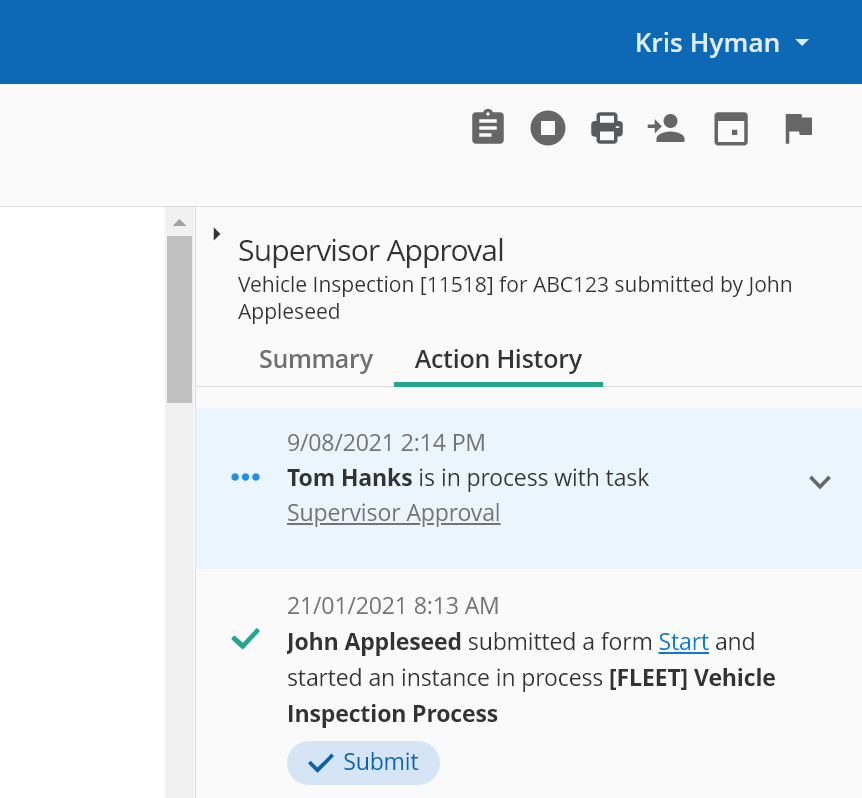Click the blue in-process dots icon
Viewport: 862px width, 798px height.
pos(245,477)
